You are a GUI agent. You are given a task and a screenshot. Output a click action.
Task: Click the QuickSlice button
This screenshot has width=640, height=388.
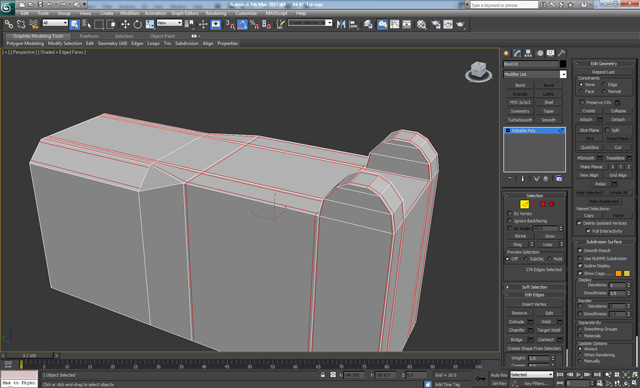click(x=589, y=147)
